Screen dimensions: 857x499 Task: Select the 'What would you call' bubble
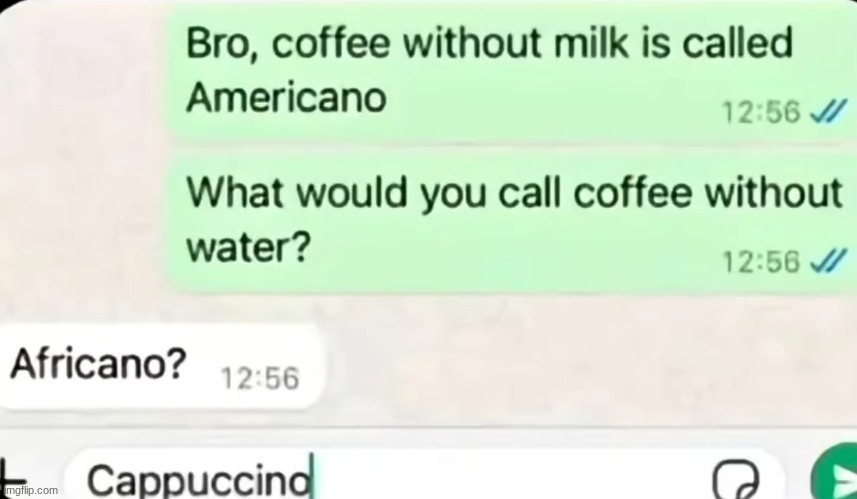coord(510,221)
